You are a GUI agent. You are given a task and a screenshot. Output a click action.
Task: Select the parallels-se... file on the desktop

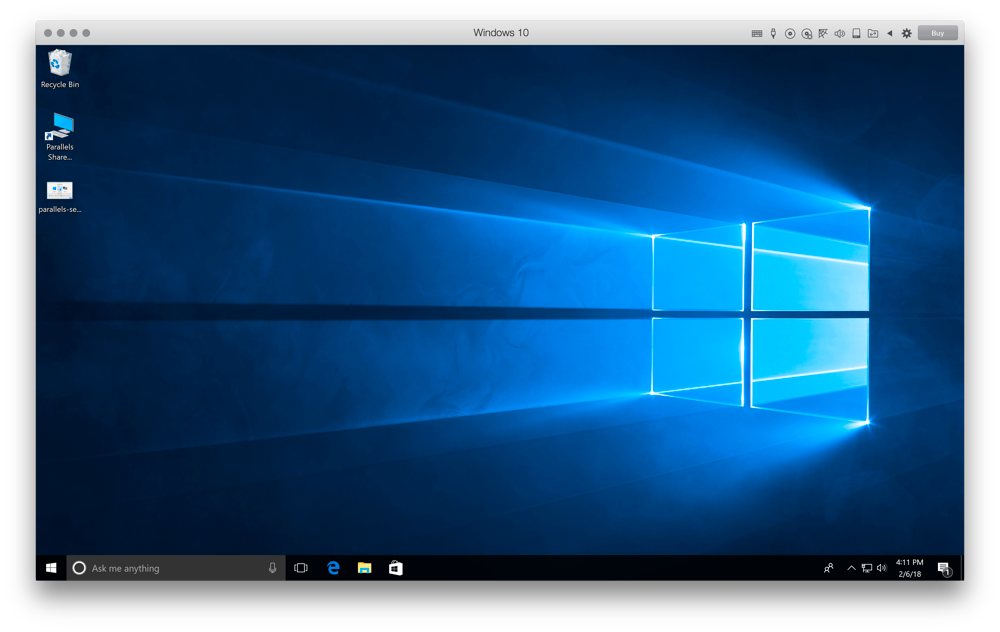[x=60, y=197]
